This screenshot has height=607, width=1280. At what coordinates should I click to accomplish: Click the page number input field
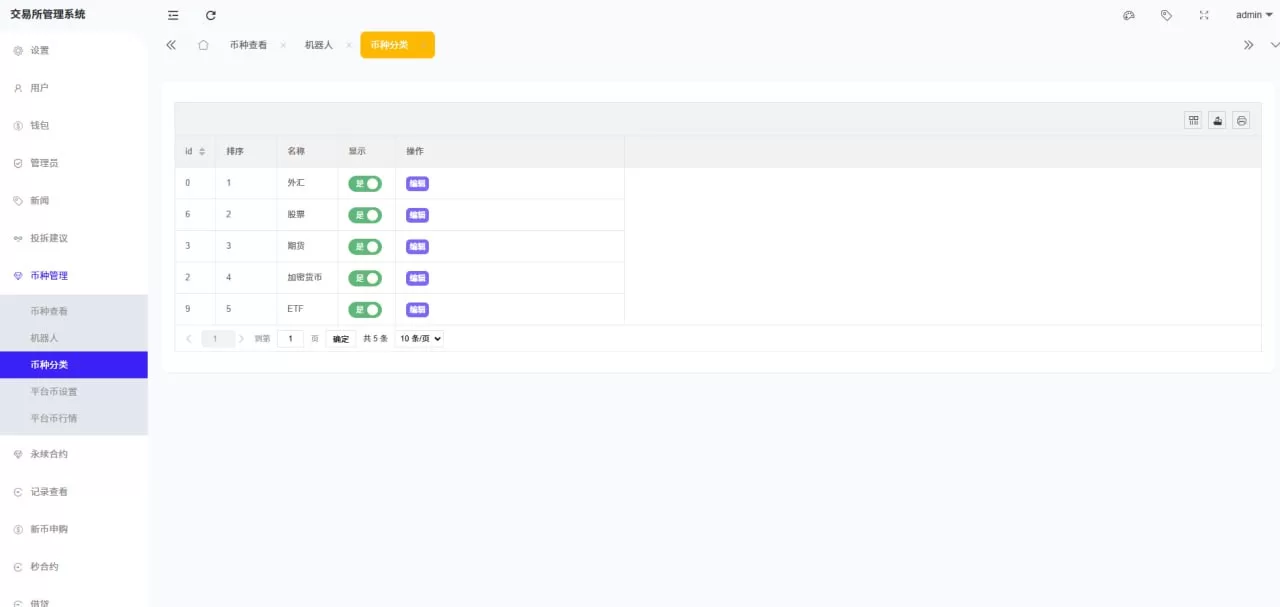point(290,339)
